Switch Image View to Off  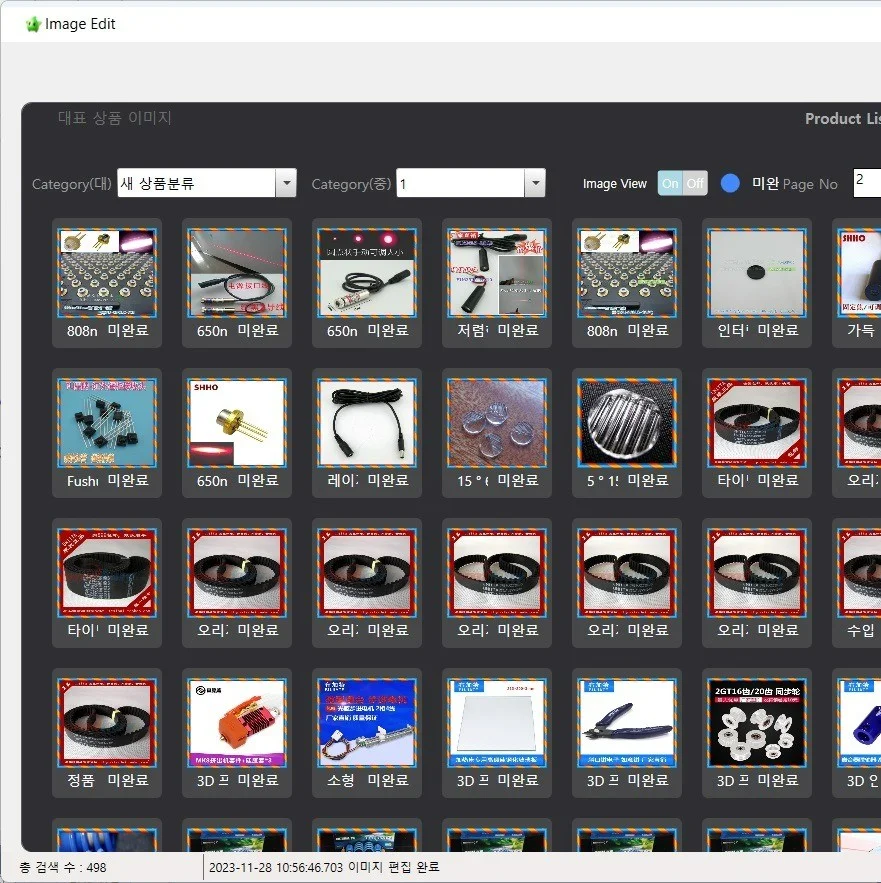[695, 184]
